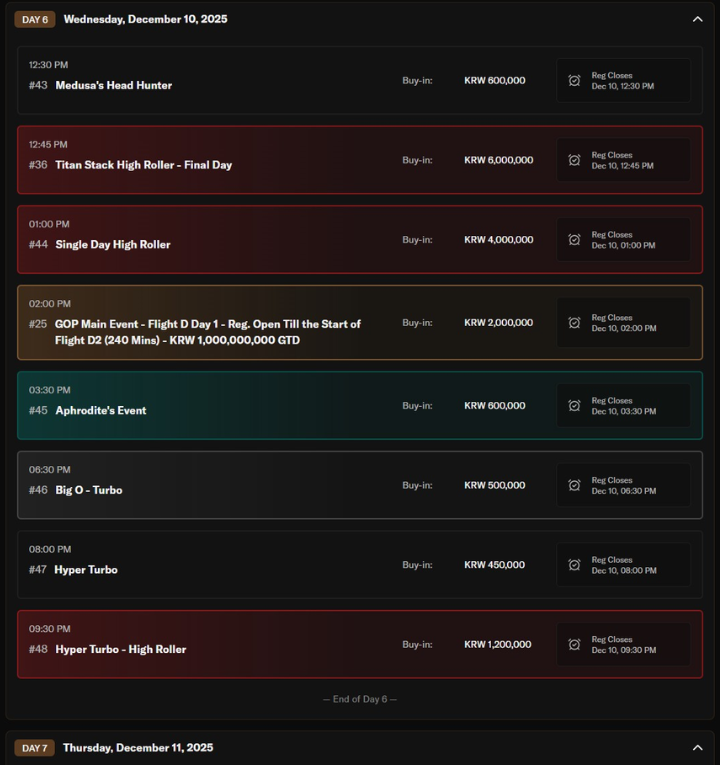Click the alarm clock icon for Titan Stack High Roller

[x=574, y=160]
